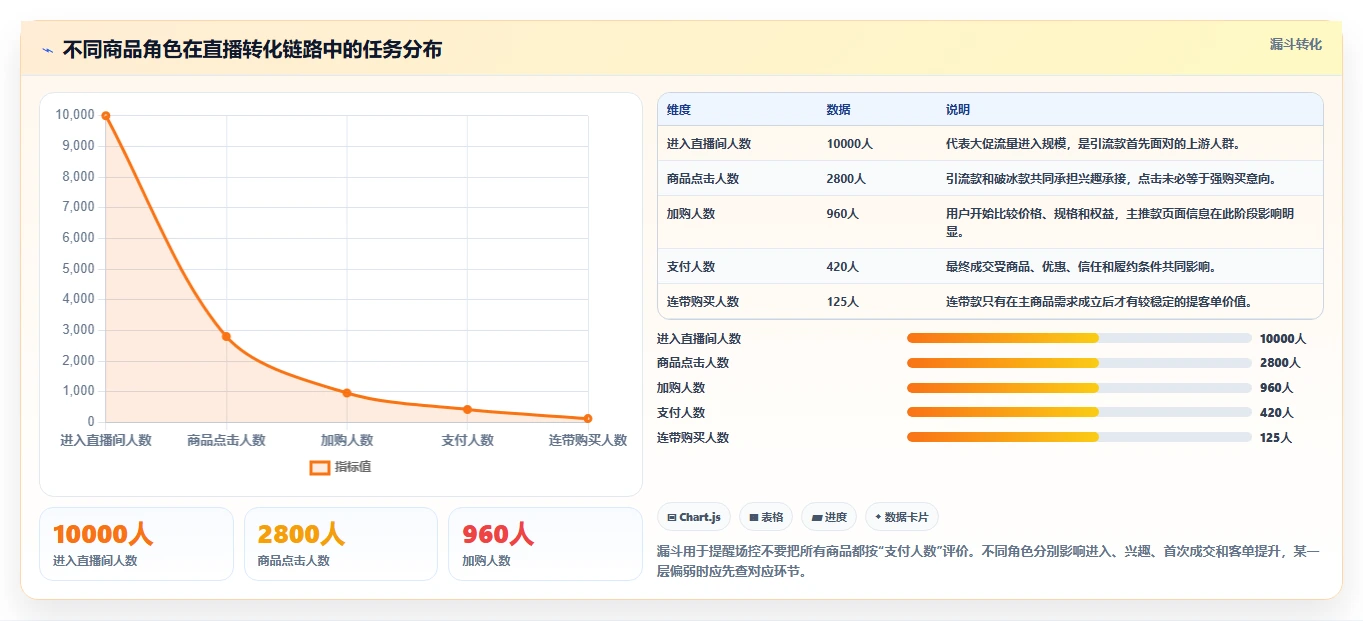The width and height of the screenshot is (1363, 621).
Task: Select the Chart.js chip
Action: tap(694, 517)
